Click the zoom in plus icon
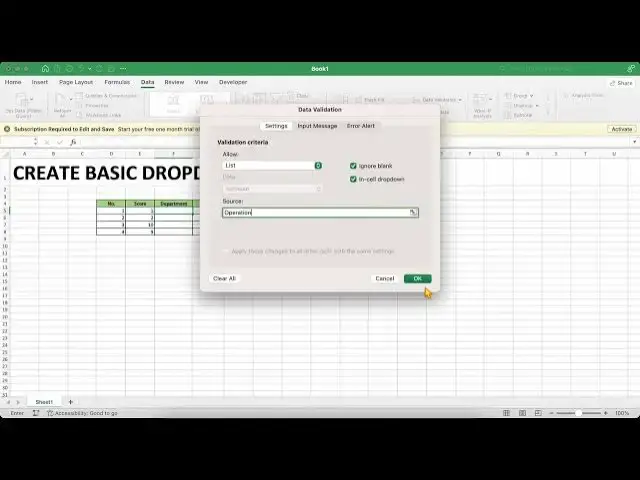 click(606, 413)
